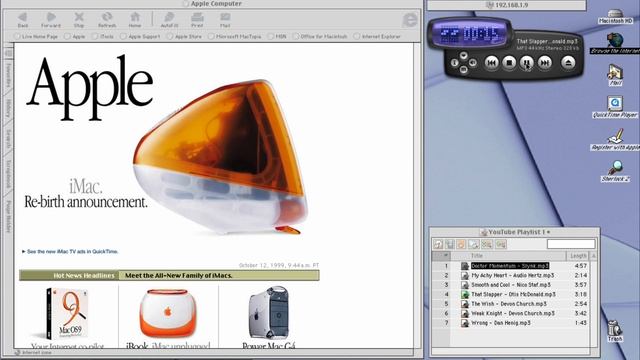
Task: Click second icon in playlist toolbar
Action: point(449,244)
